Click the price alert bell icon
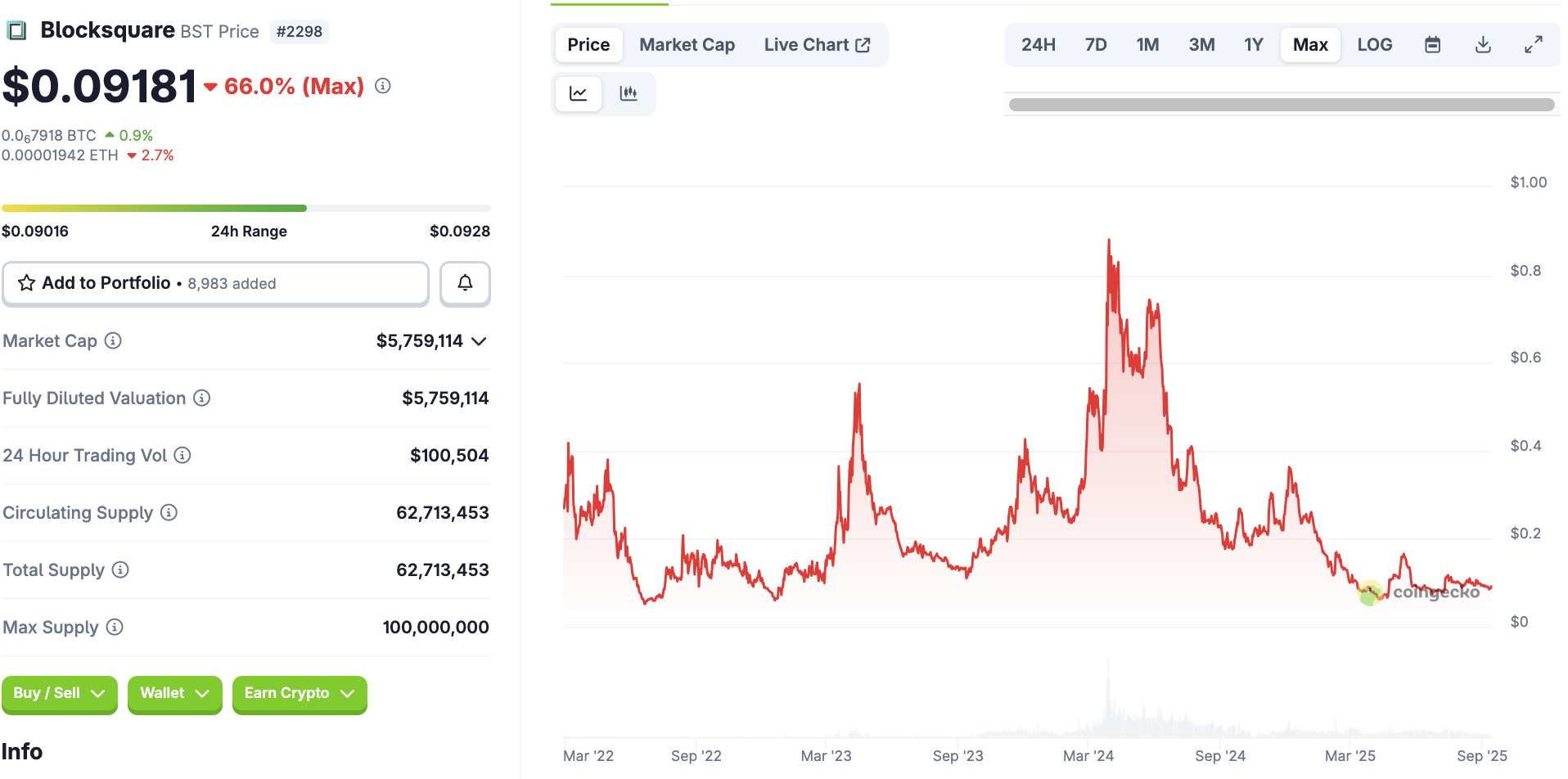Image resolution: width=1568 pixels, height=779 pixels. pyautogui.click(x=465, y=283)
